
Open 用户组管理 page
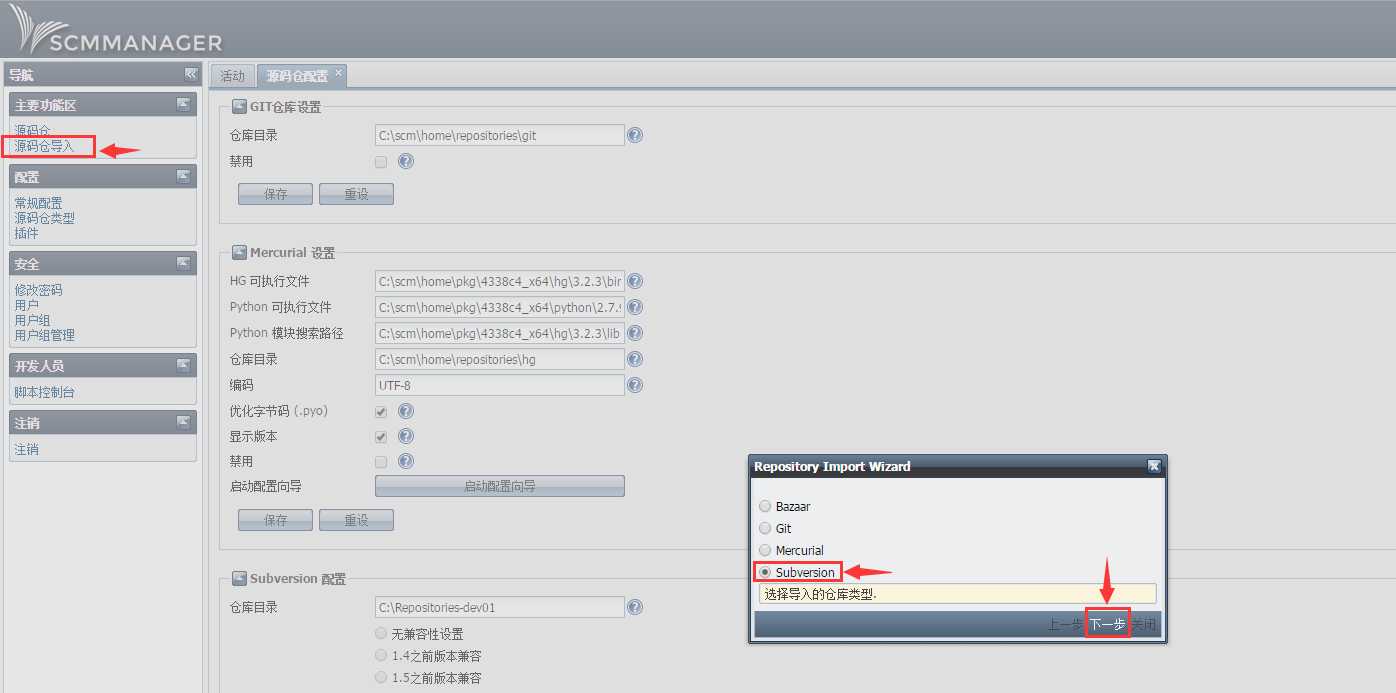44,335
